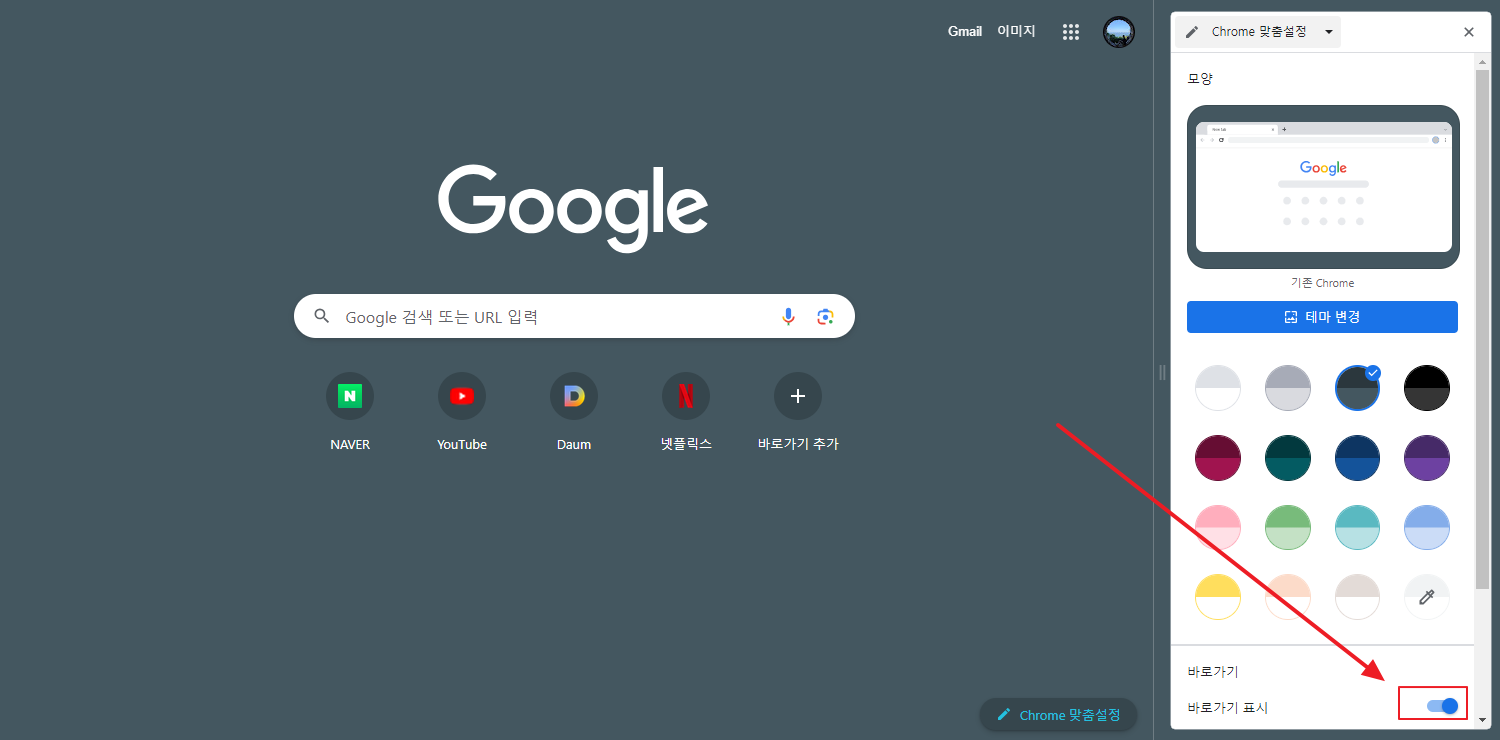Viewport: 1500px width, 740px height.
Task: Close the Chrome 맞춤설정 side panel
Action: pos(1469,32)
